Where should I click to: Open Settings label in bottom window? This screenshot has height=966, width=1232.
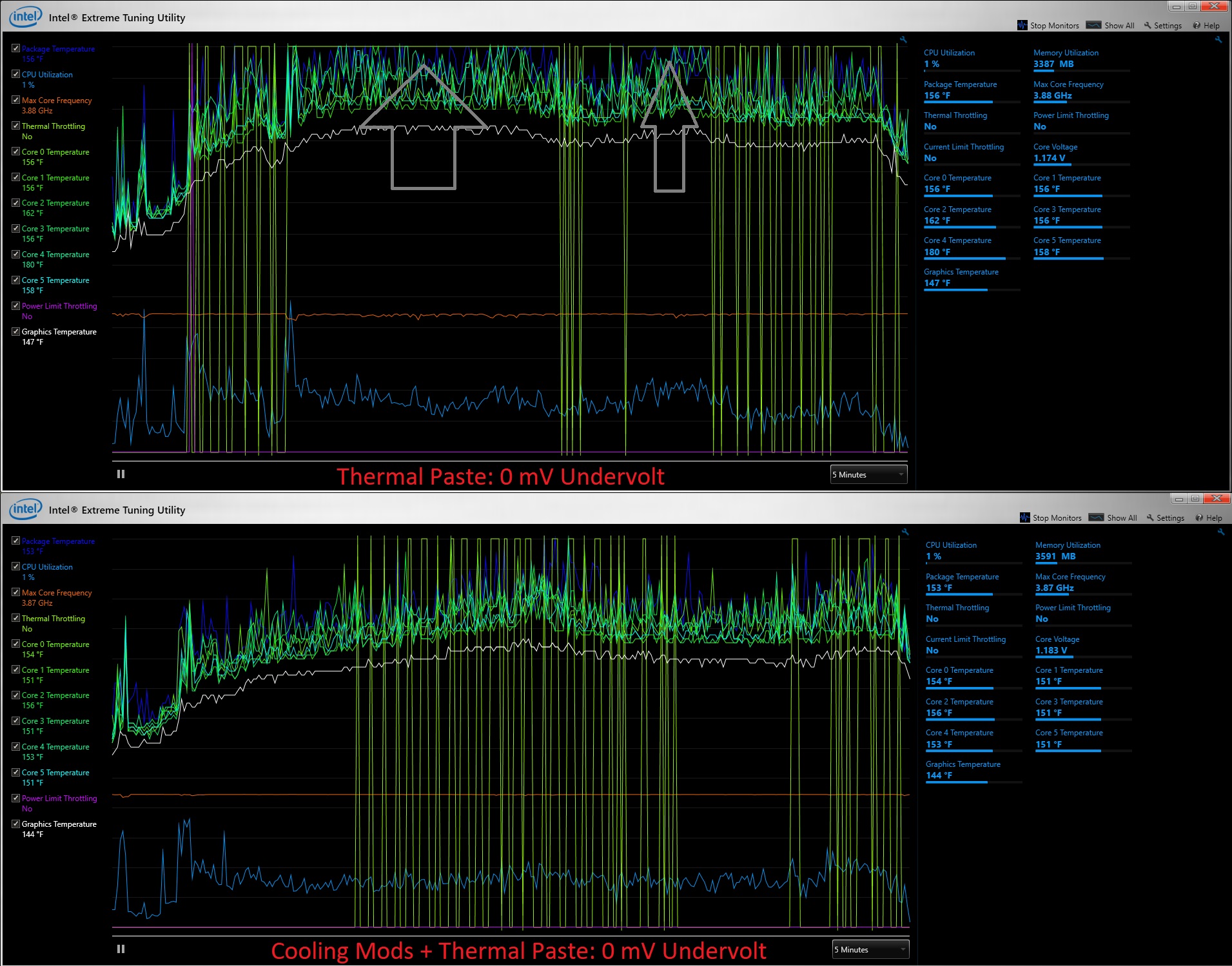tap(1170, 518)
